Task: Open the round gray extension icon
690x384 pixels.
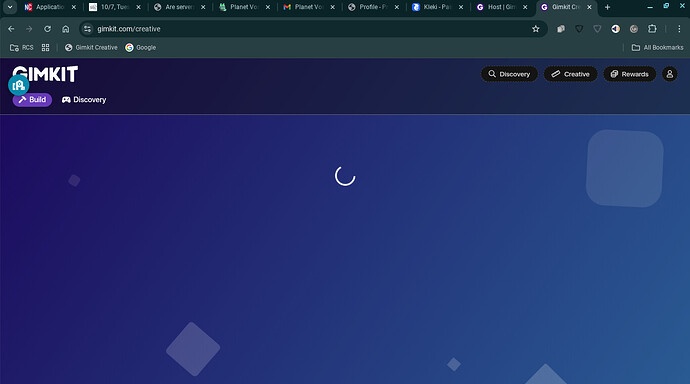Action: point(634,29)
